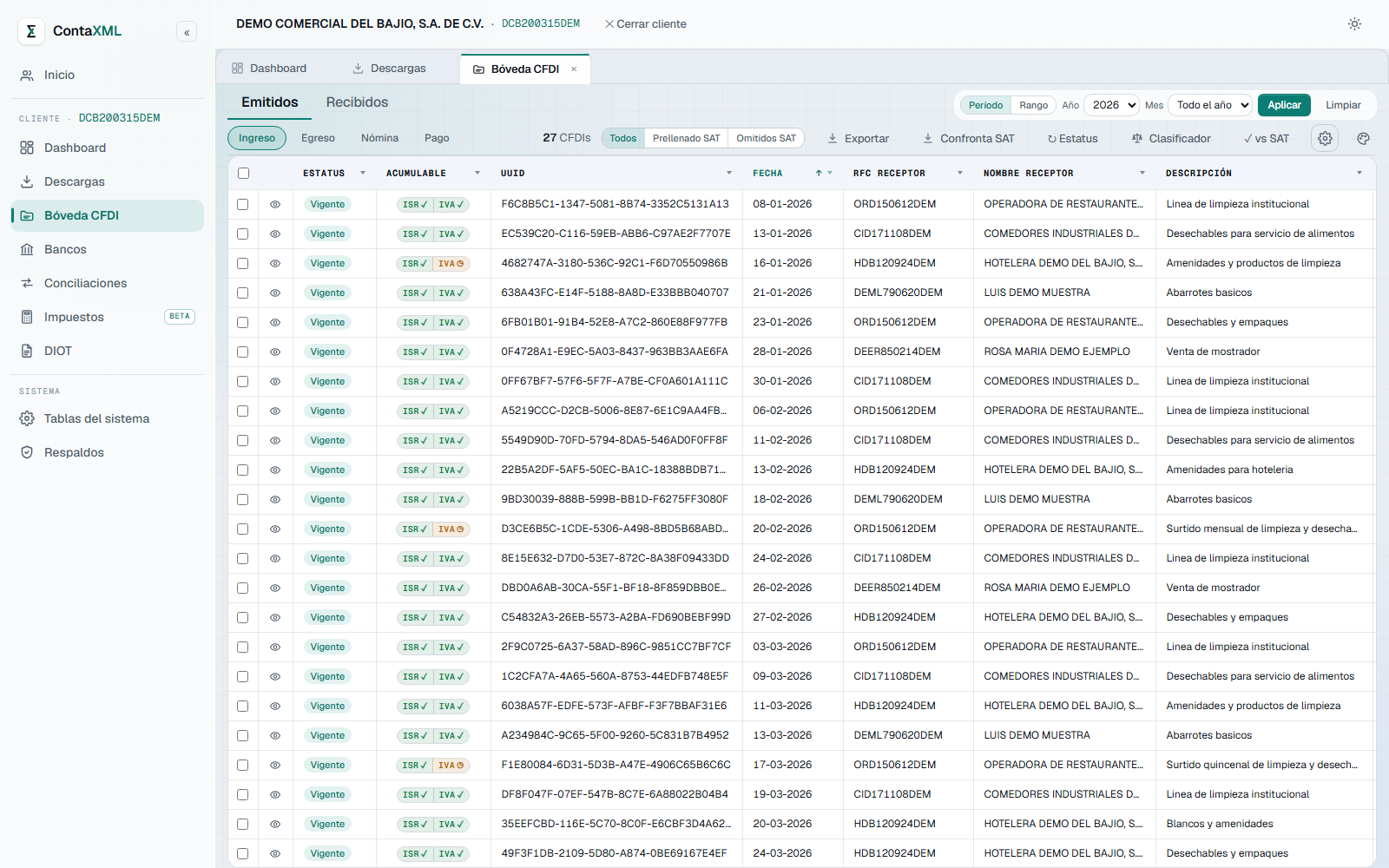This screenshot has height=868, width=1389.
Task: Open Impuestos beta section
Action: tap(108, 318)
